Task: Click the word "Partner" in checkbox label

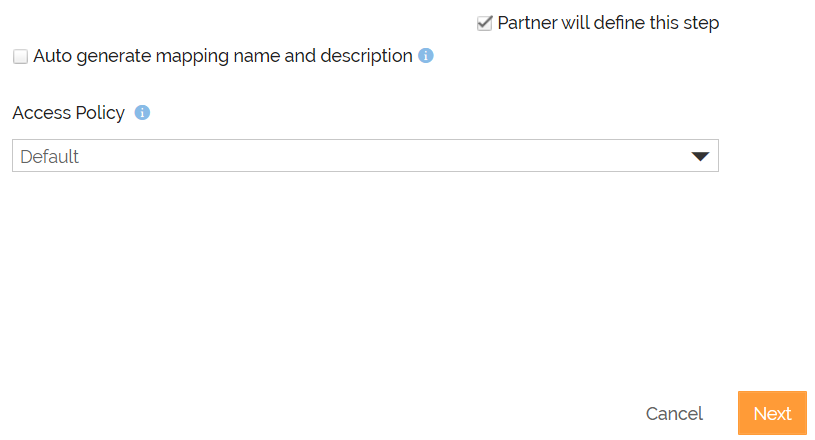Action: tap(527, 22)
